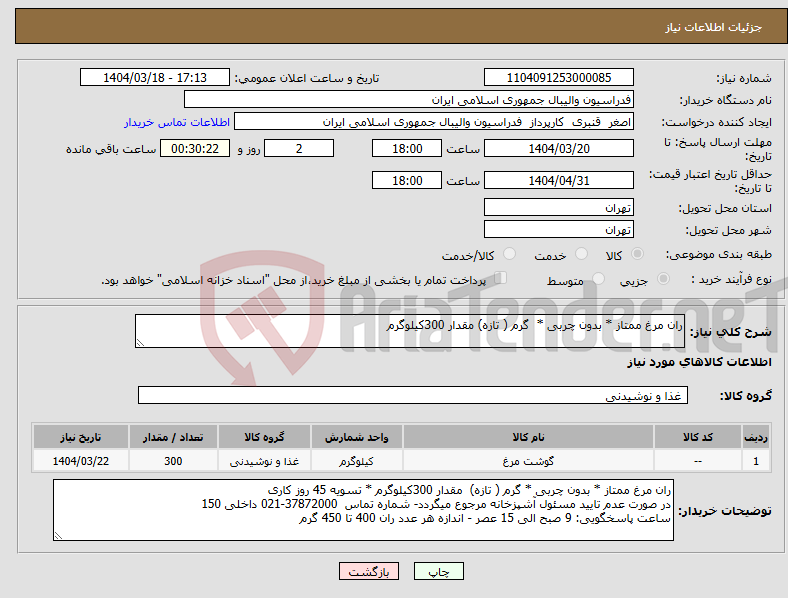Select the متوسط purchase type radio
Image resolution: width=788 pixels, height=598 pixels.
pyautogui.click(x=599, y=278)
